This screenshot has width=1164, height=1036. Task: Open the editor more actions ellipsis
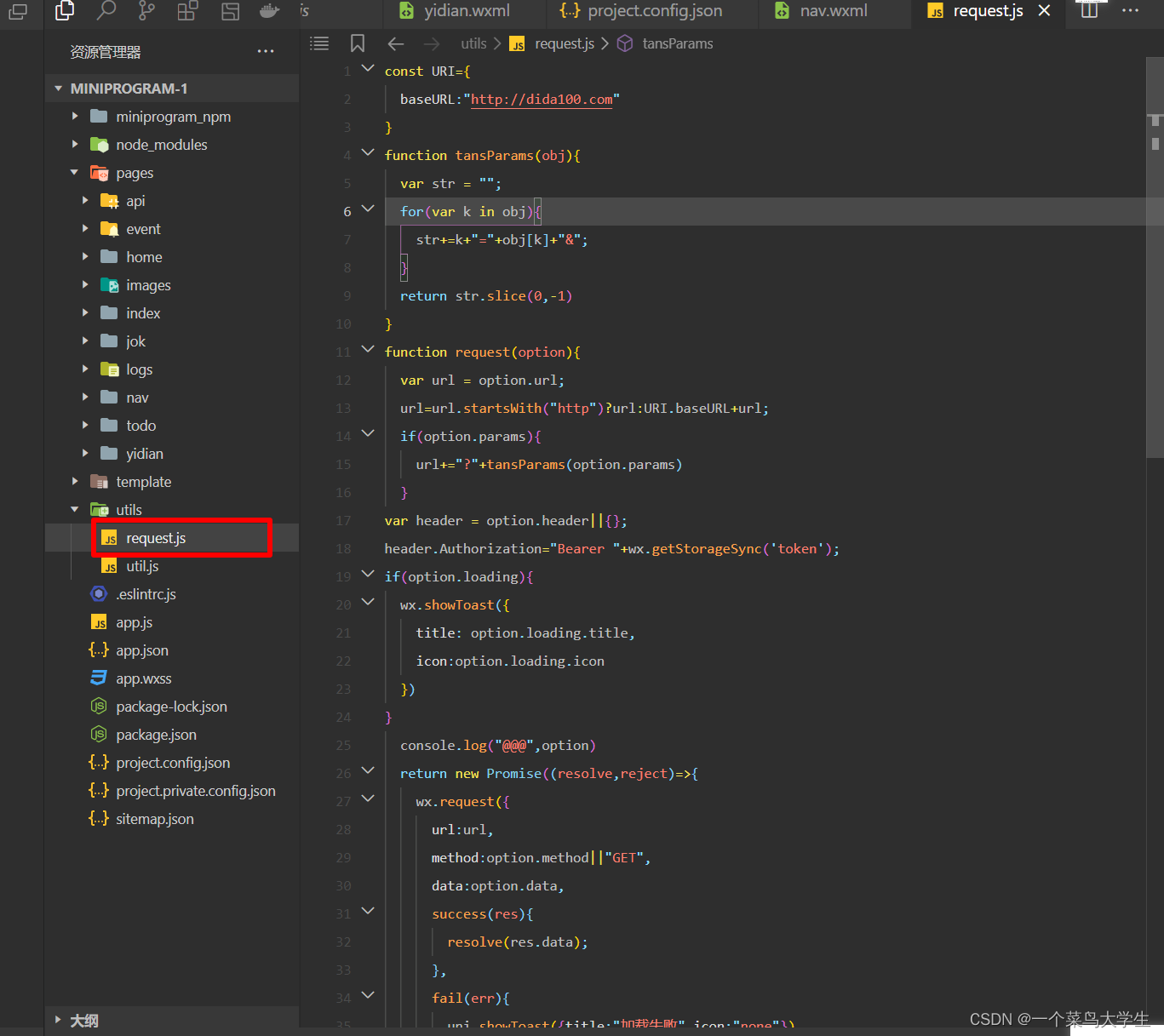(1130, 10)
